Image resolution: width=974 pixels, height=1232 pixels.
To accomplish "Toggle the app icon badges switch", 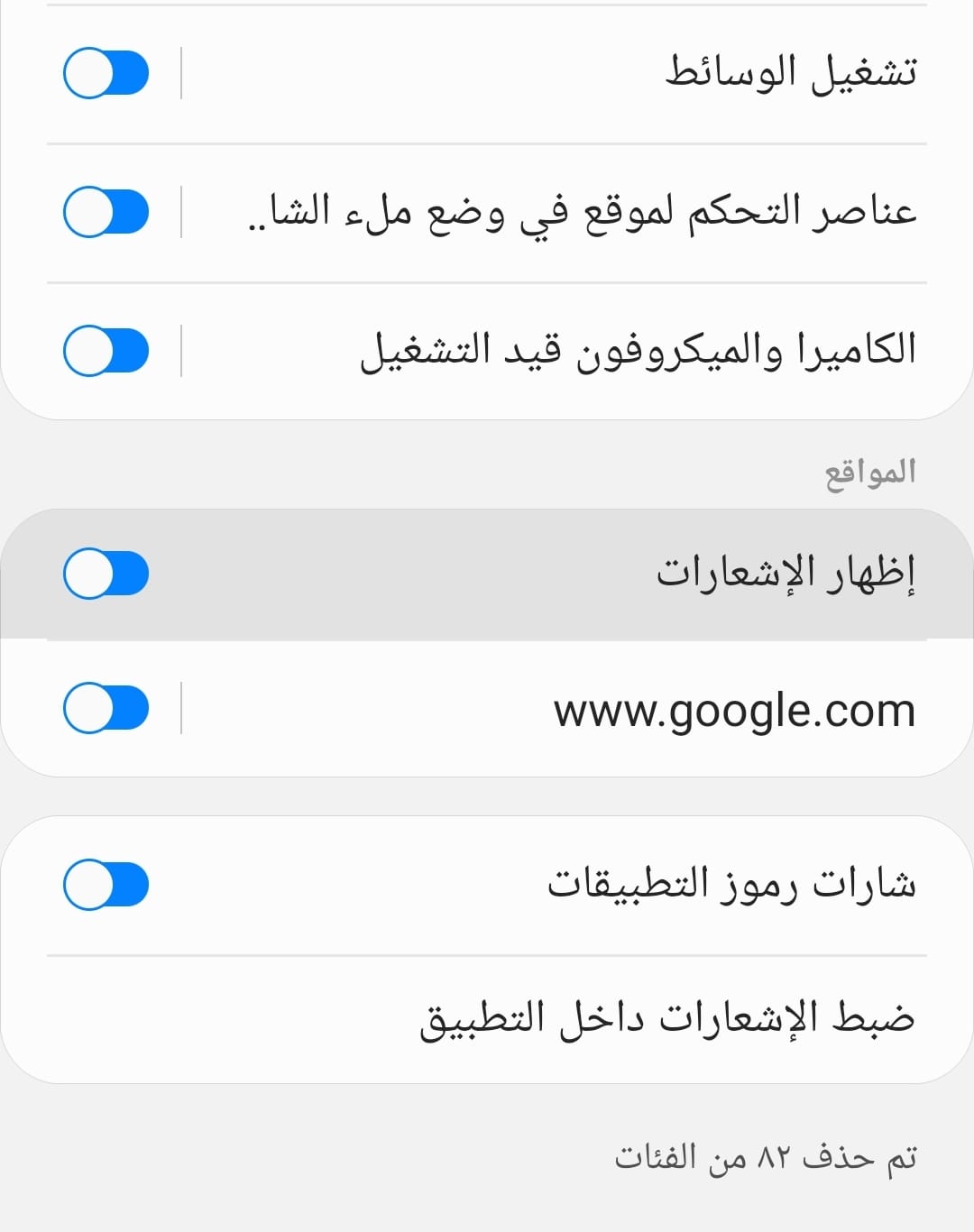I will pos(106,884).
